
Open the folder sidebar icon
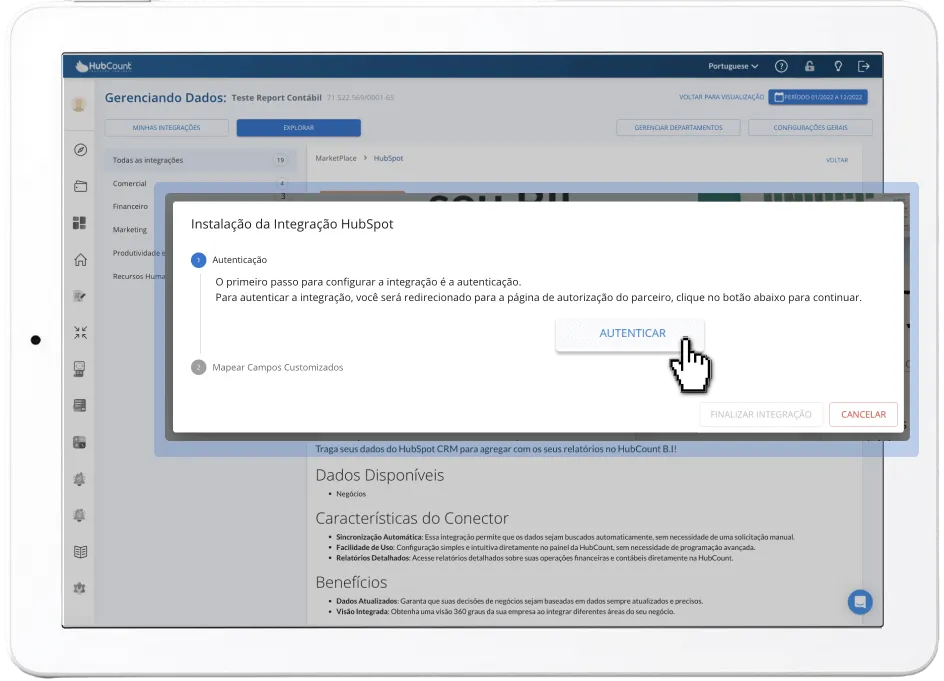[x=81, y=187]
